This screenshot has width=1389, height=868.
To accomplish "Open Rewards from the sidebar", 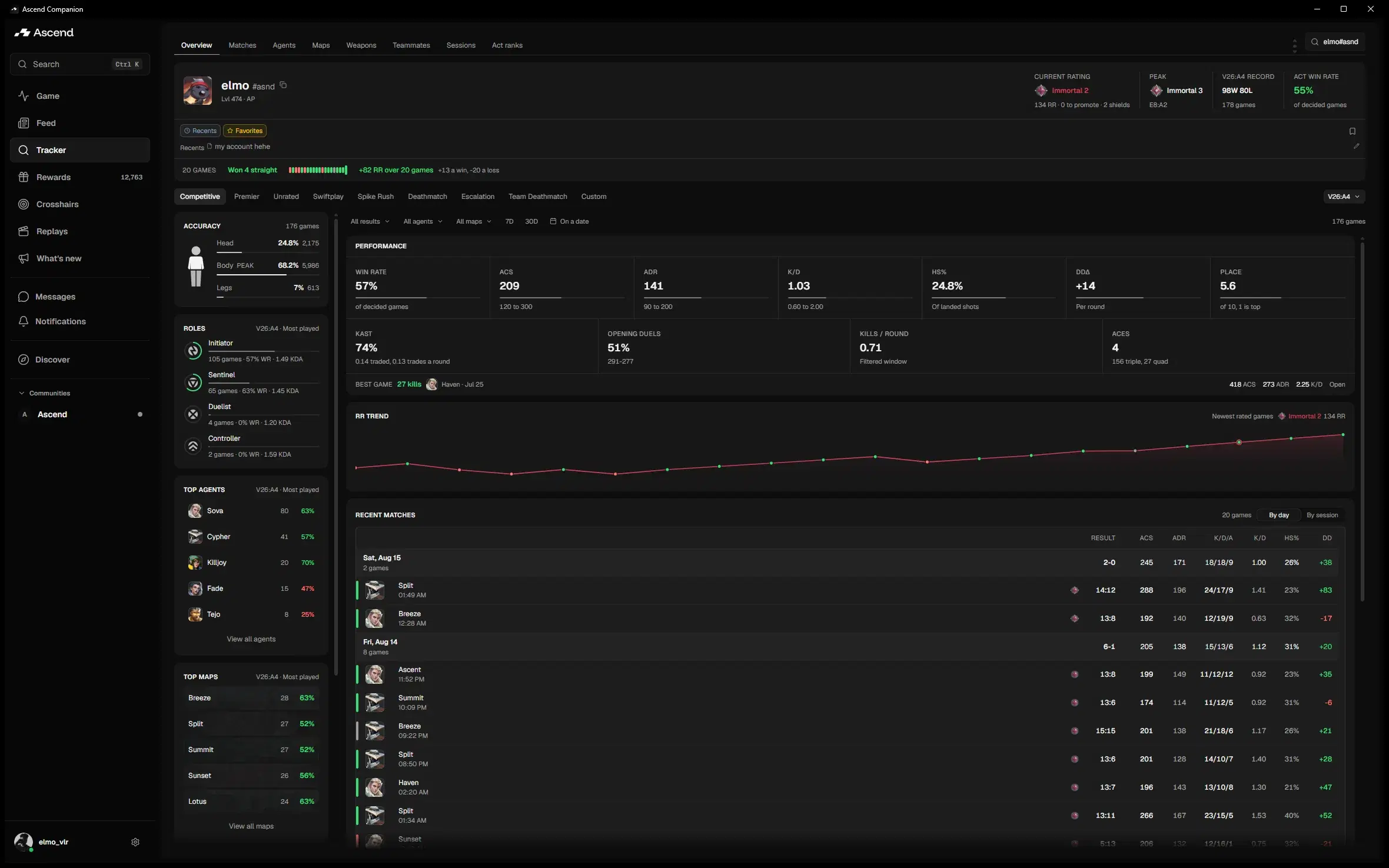I will (80, 177).
